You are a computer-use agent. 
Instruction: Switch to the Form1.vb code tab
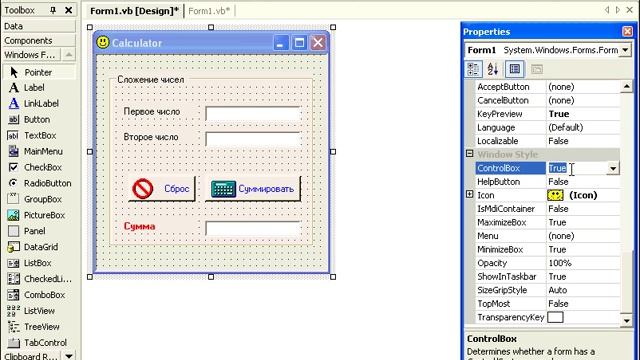click(209, 11)
